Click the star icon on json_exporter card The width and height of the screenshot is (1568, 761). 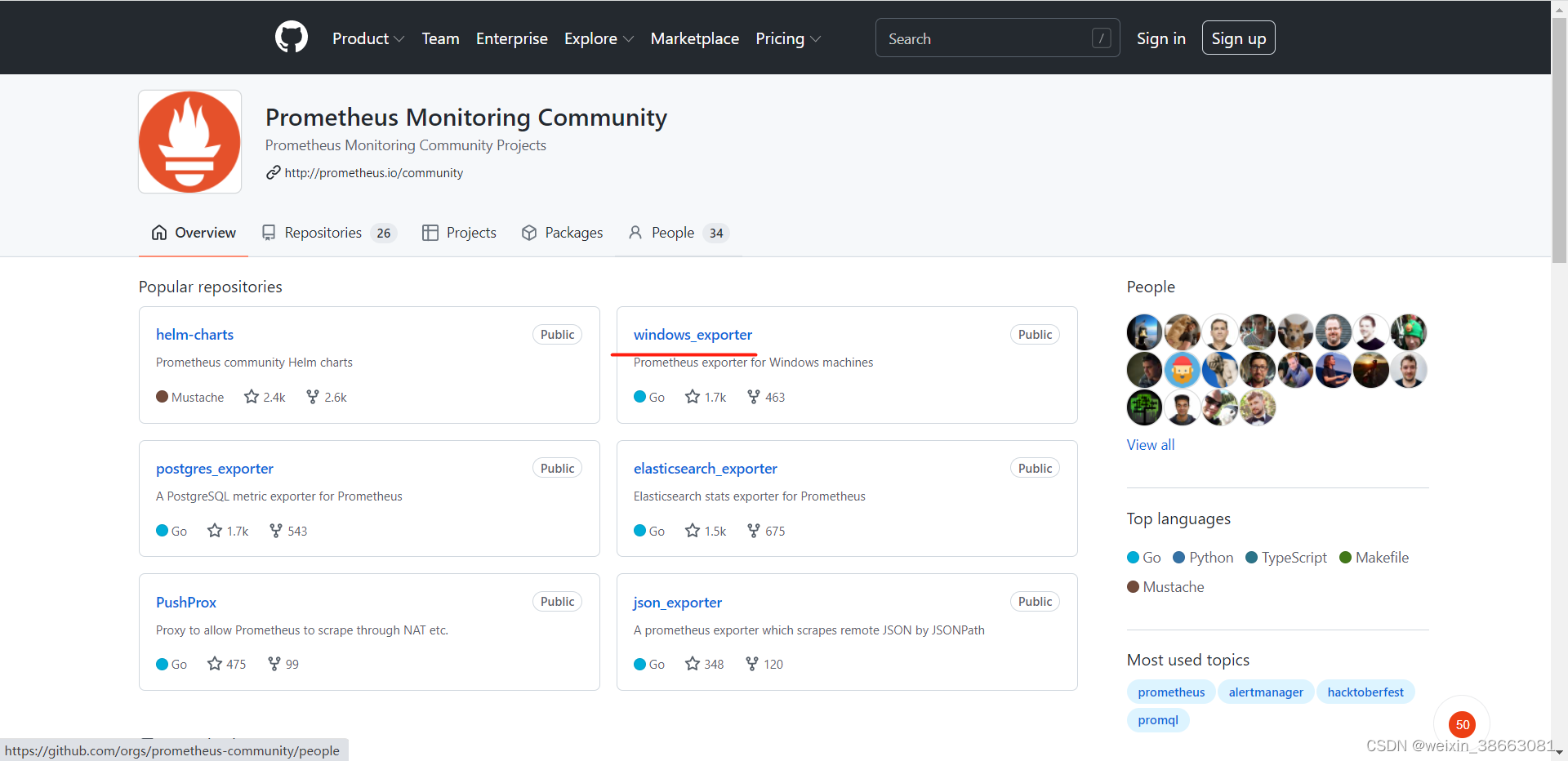(x=693, y=664)
